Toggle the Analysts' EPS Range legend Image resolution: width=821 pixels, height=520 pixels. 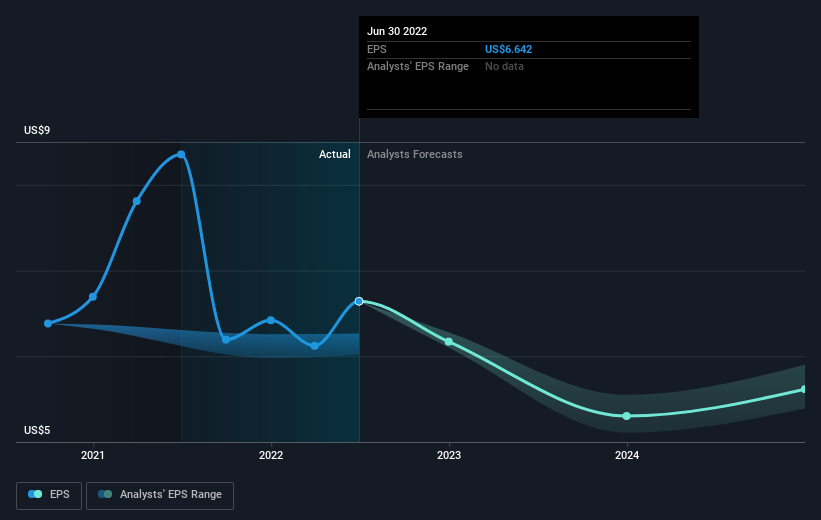pos(160,495)
